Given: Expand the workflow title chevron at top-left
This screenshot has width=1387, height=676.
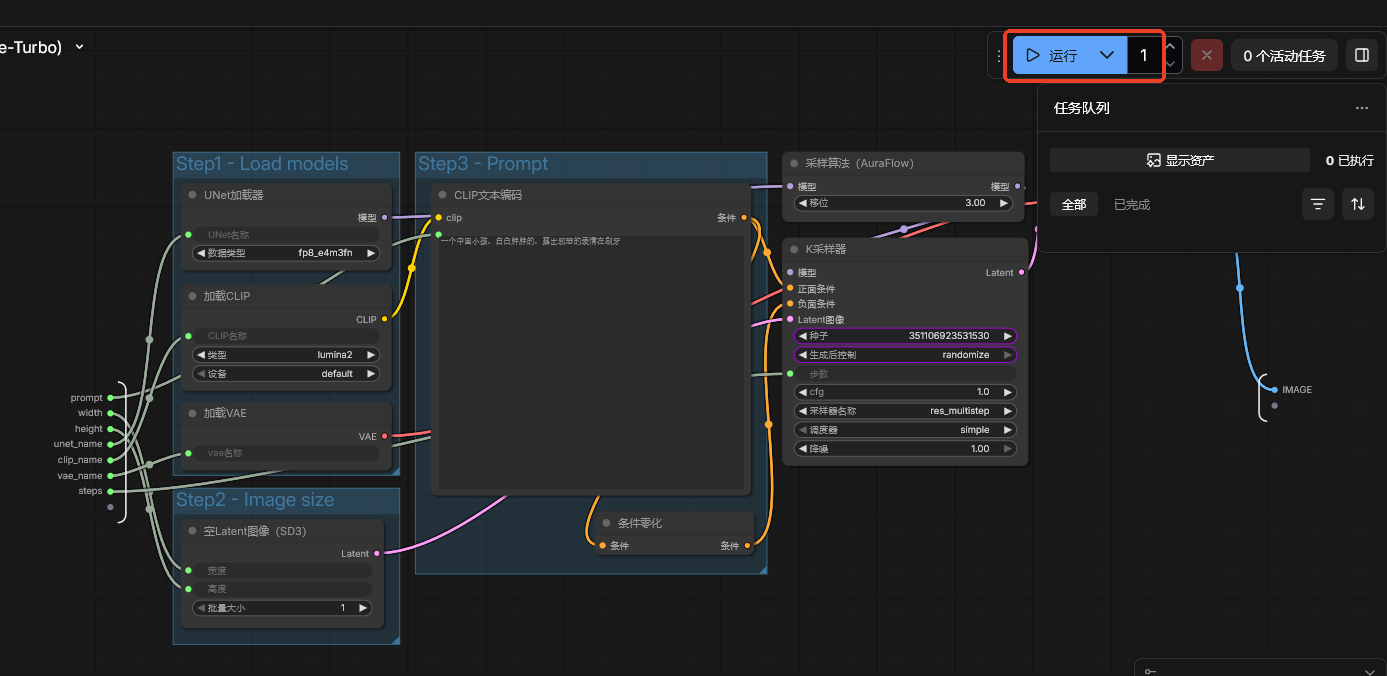Looking at the screenshot, I should click(80, 46).
